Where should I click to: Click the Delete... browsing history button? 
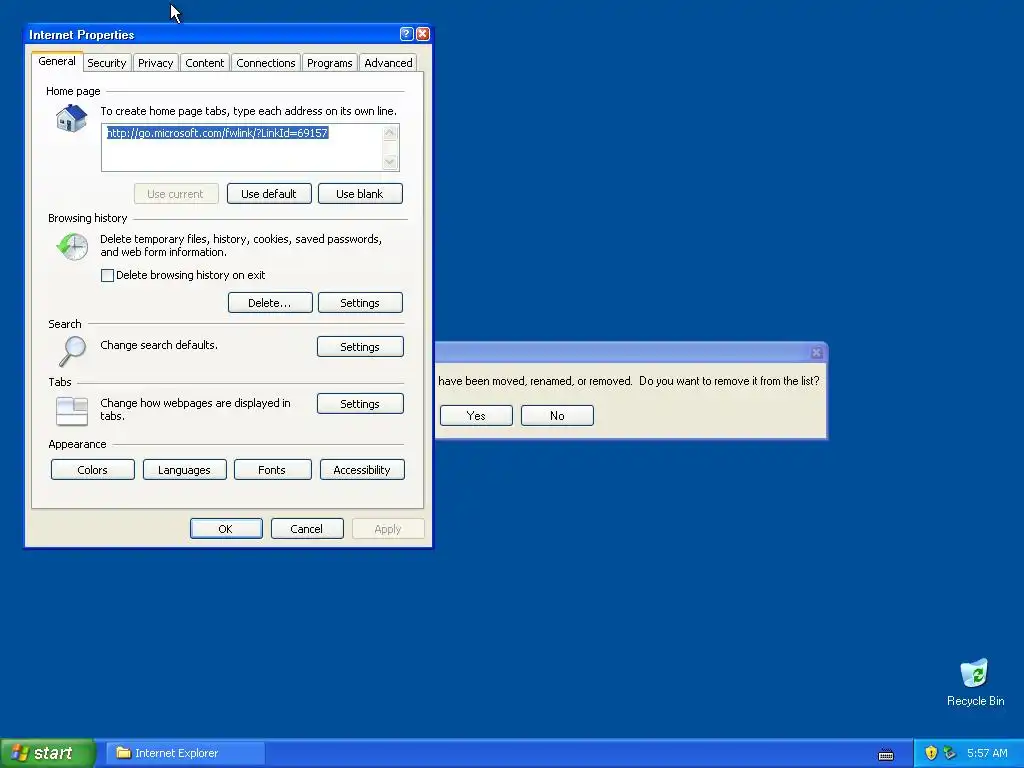coord(270,303)
